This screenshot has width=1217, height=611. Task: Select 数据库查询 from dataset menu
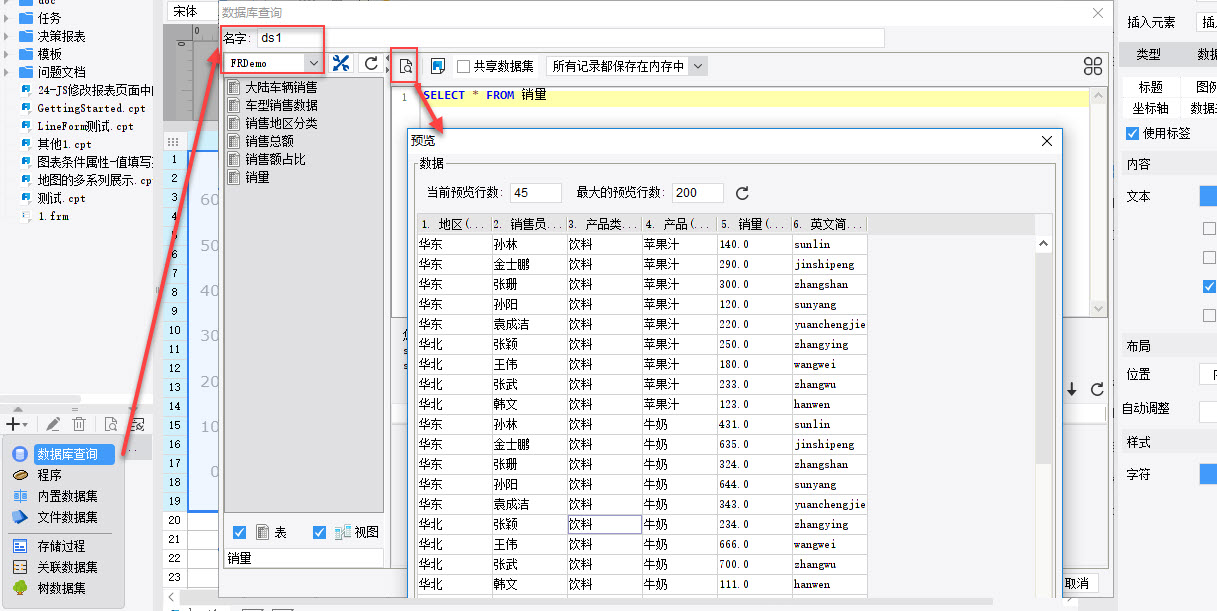click(66, 454)
